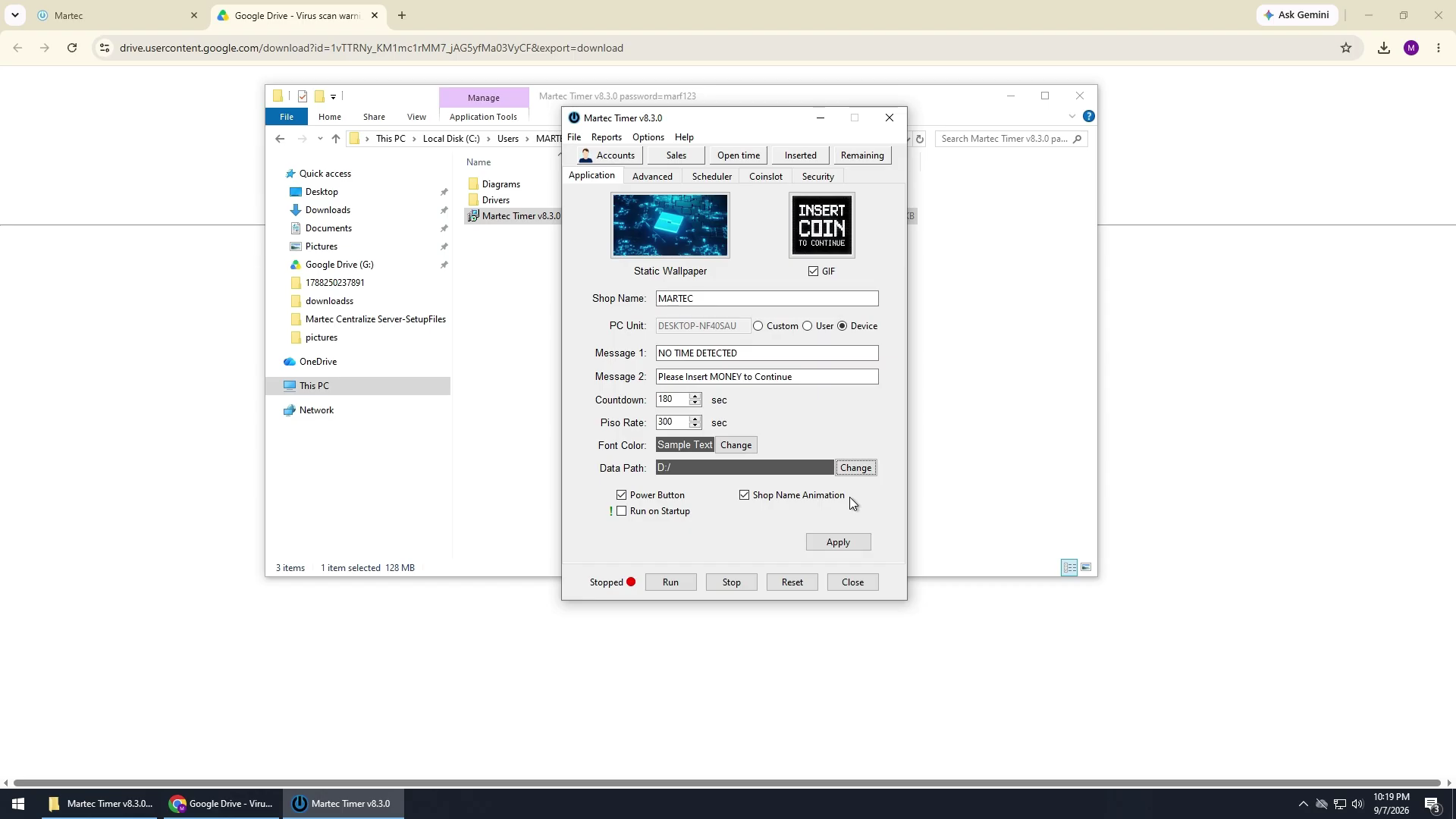Open the Reports menu
Screen dimensions: 1456x819
pos(606,137)
